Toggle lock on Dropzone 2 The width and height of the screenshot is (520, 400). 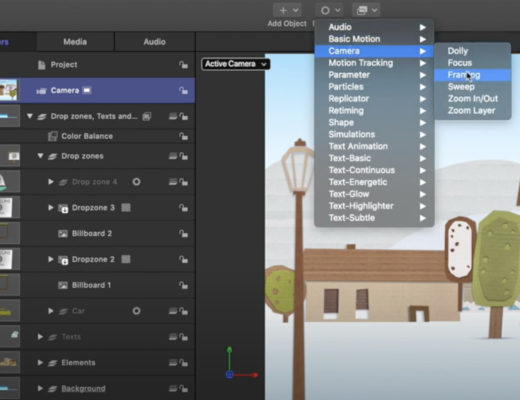click(183, 259)
